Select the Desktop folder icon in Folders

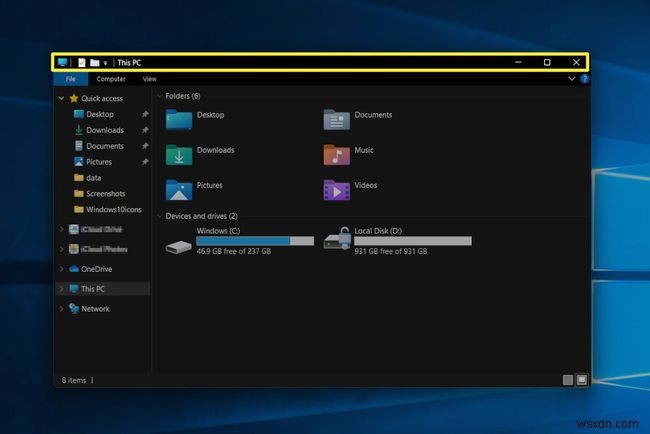(179, 120)
